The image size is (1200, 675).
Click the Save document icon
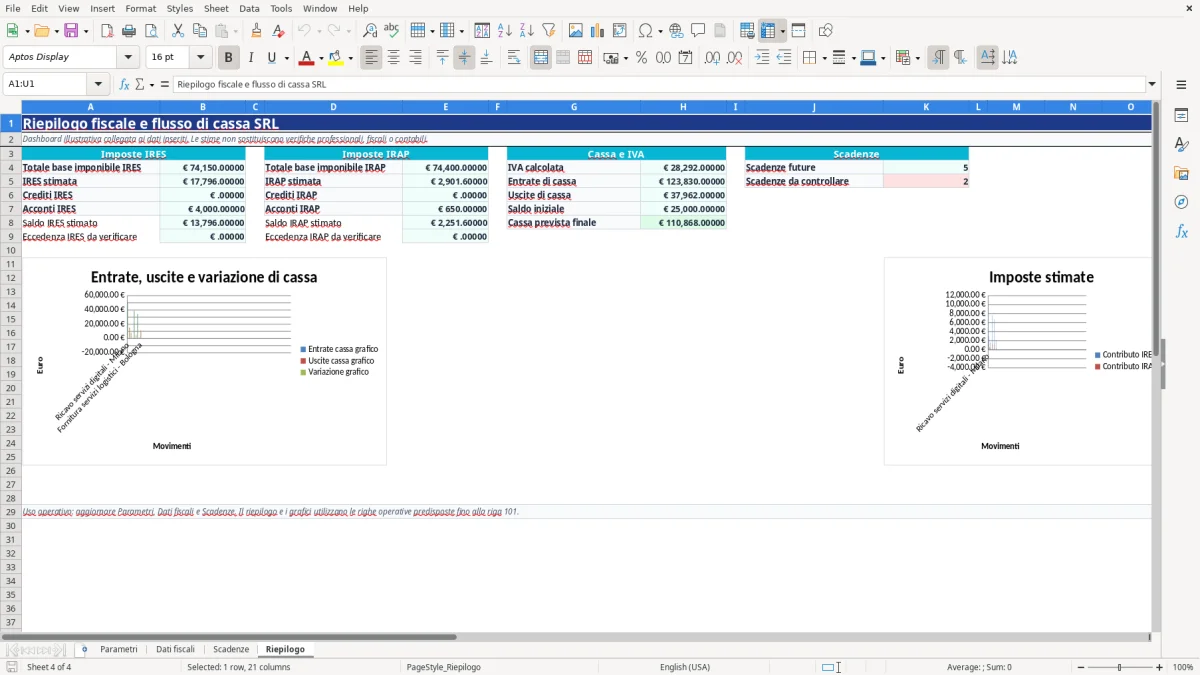71,31
